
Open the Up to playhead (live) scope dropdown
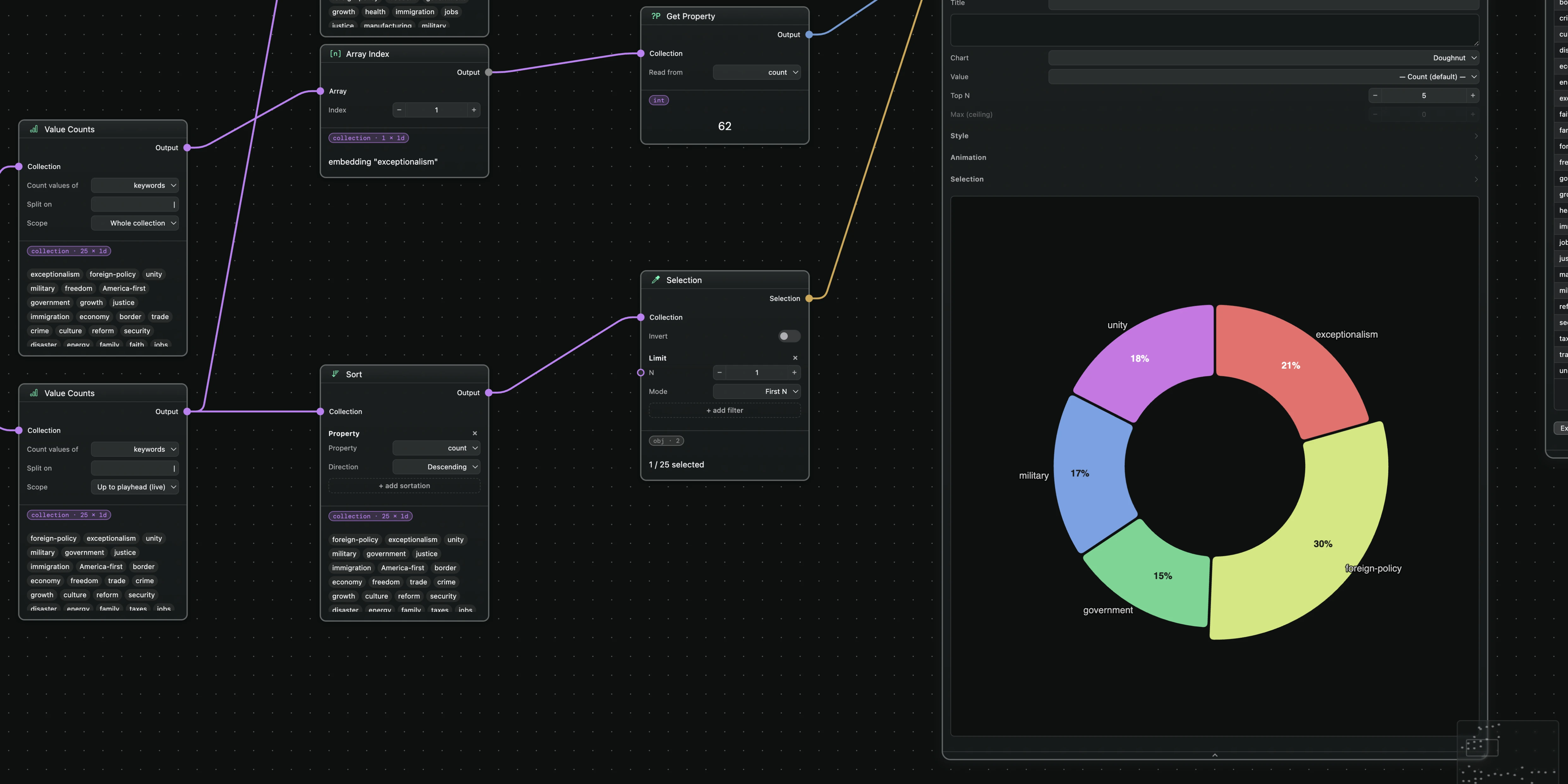(x=135, y=487)
